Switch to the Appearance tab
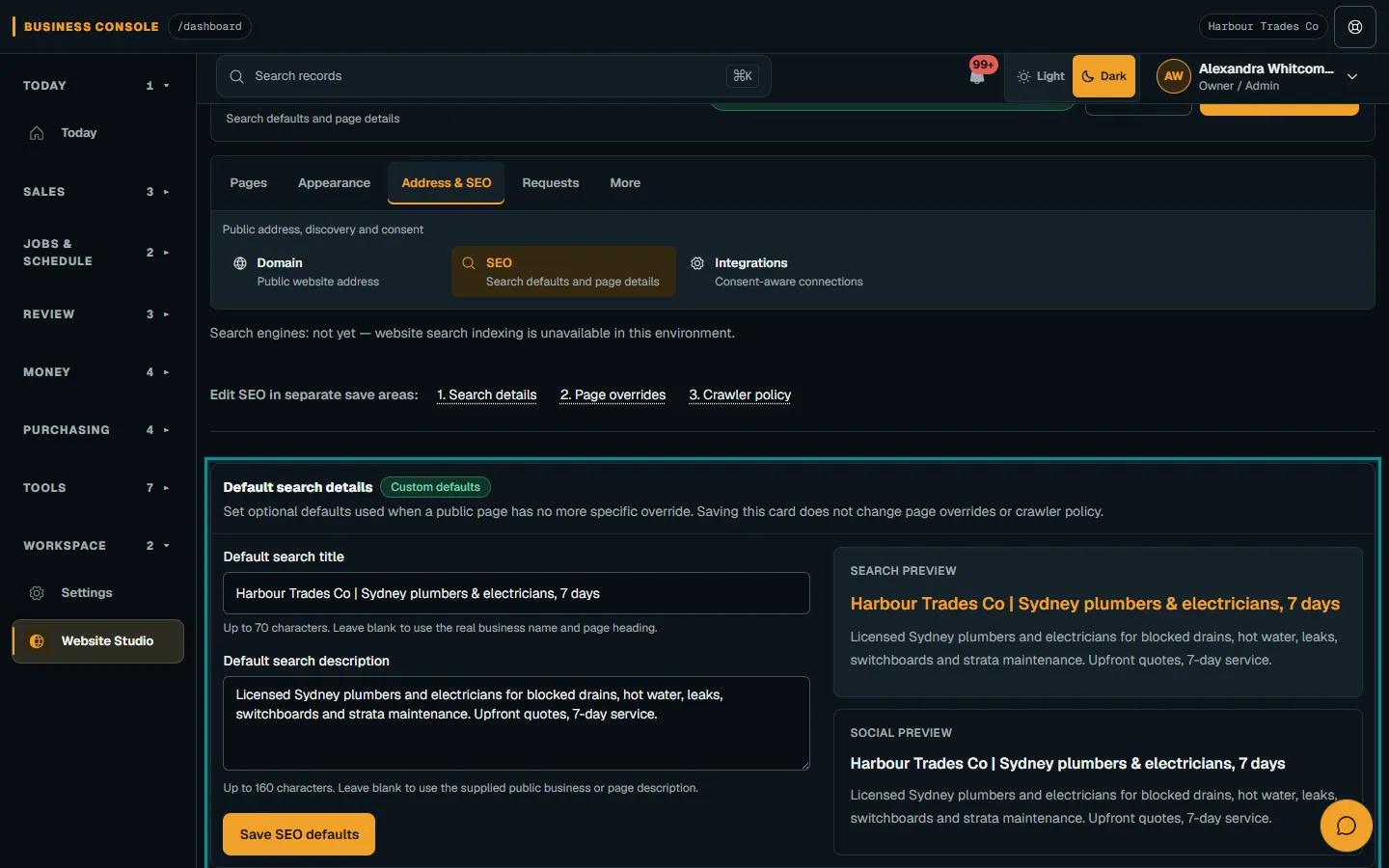The image size is (1389, 868). click(334, 183)
